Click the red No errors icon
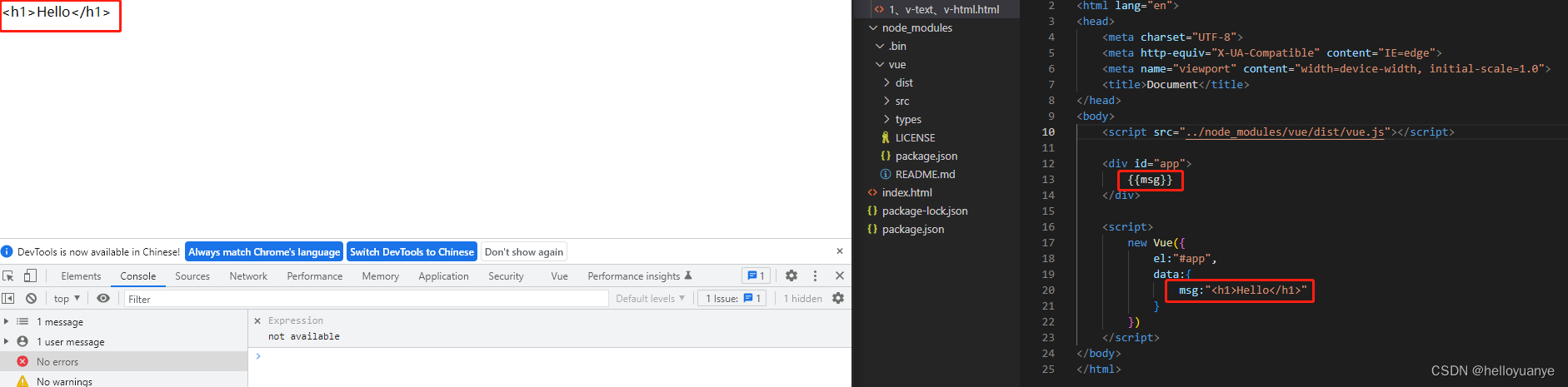 click(22, 361)
